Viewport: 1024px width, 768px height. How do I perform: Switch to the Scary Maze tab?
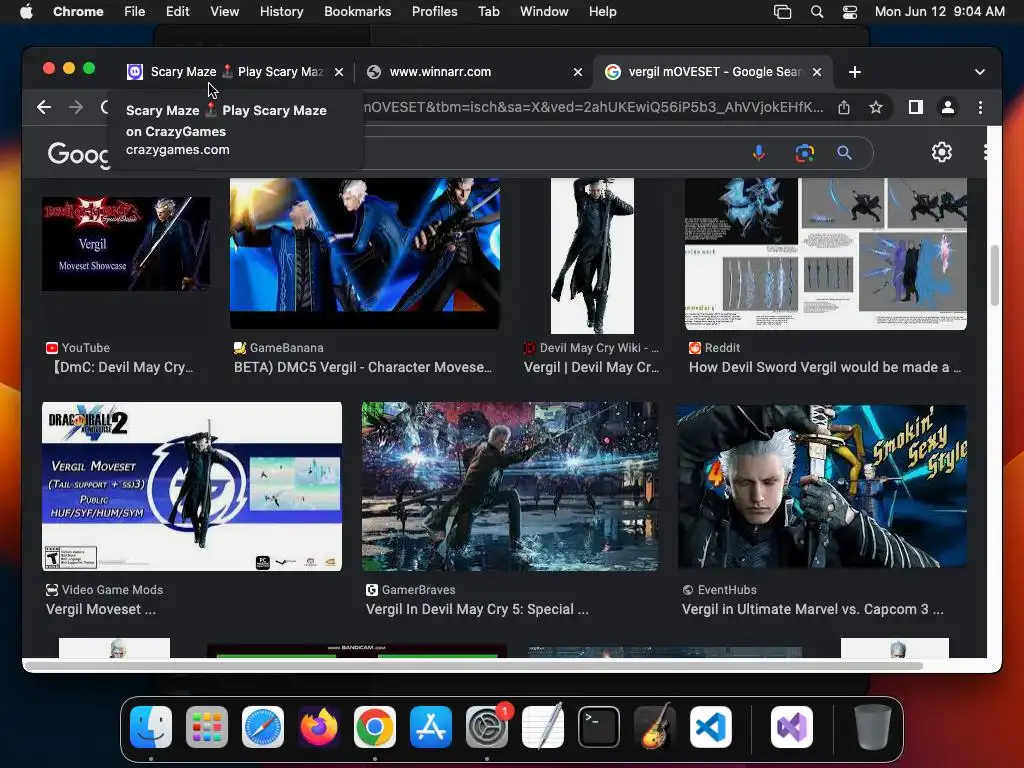click(x=225, y=72)
